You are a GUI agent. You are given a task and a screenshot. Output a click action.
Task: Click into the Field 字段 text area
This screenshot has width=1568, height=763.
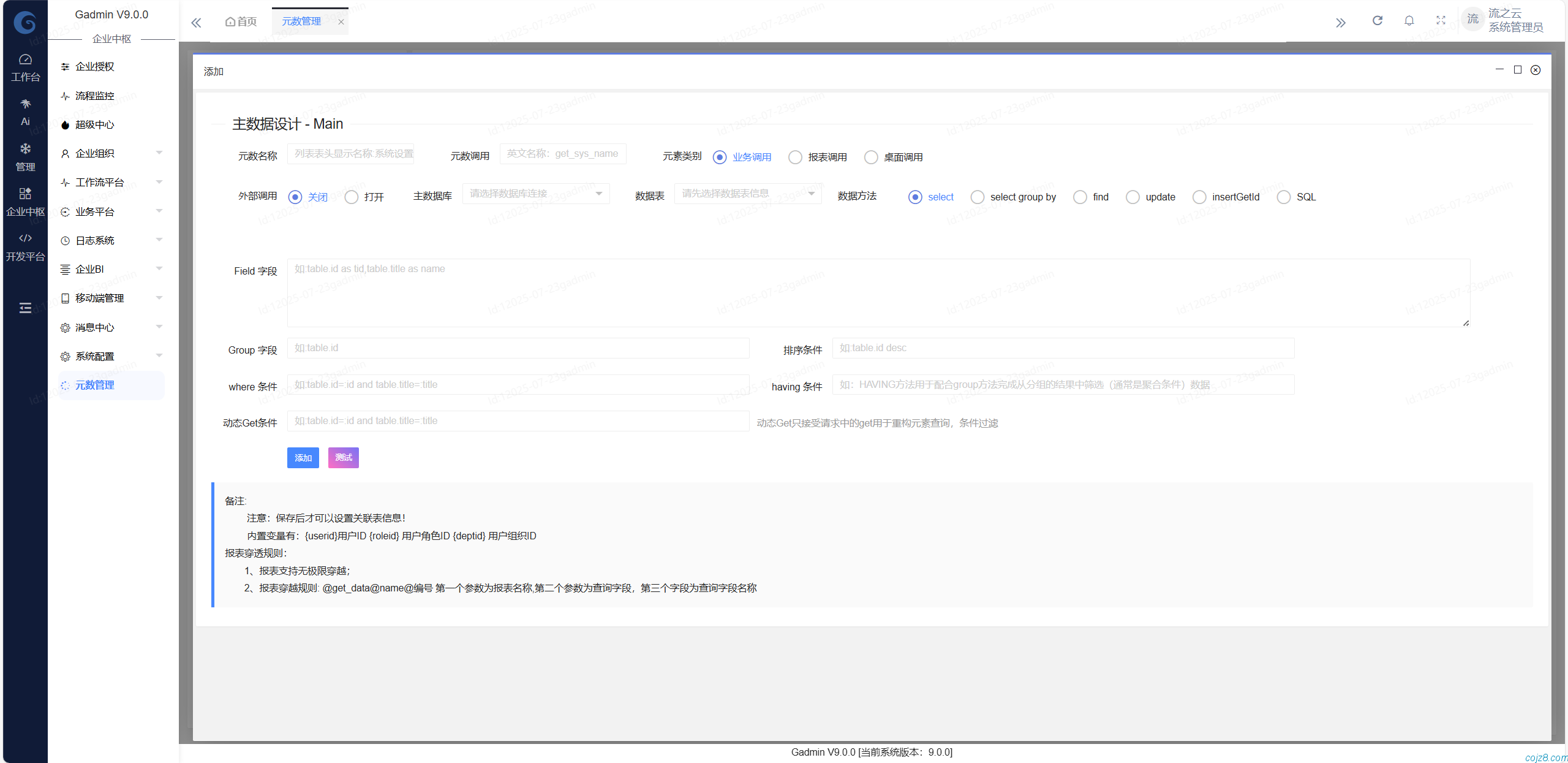click(878, 292)
